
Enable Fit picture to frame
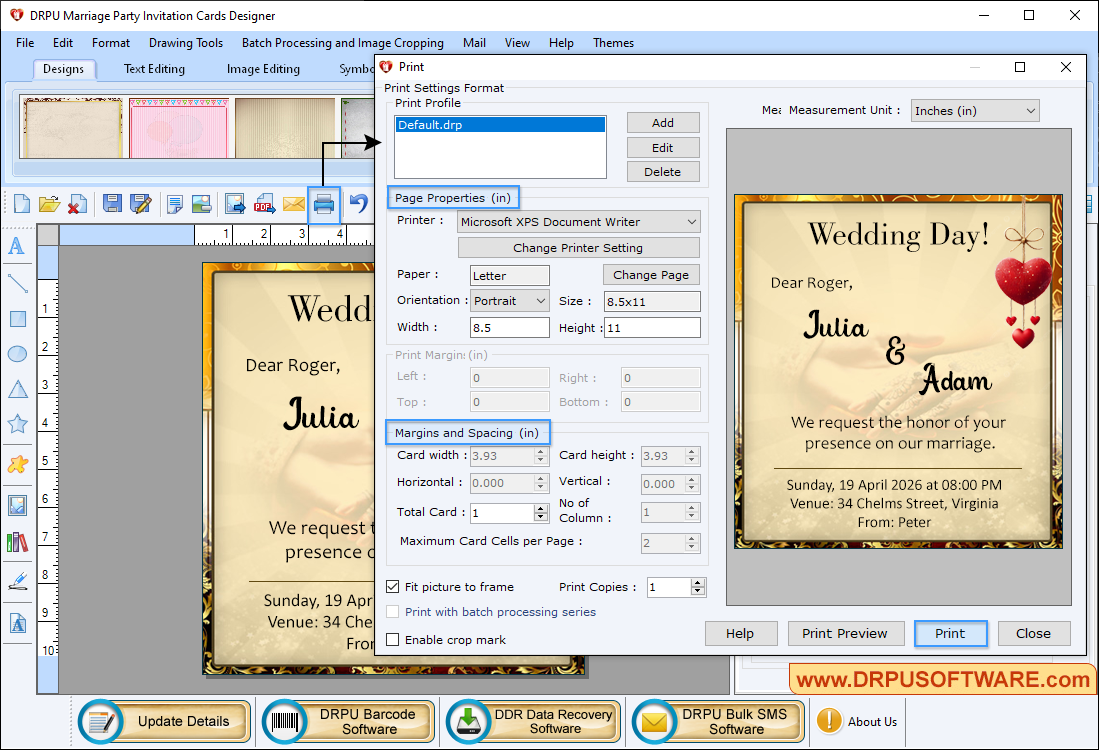coord(393,587)
